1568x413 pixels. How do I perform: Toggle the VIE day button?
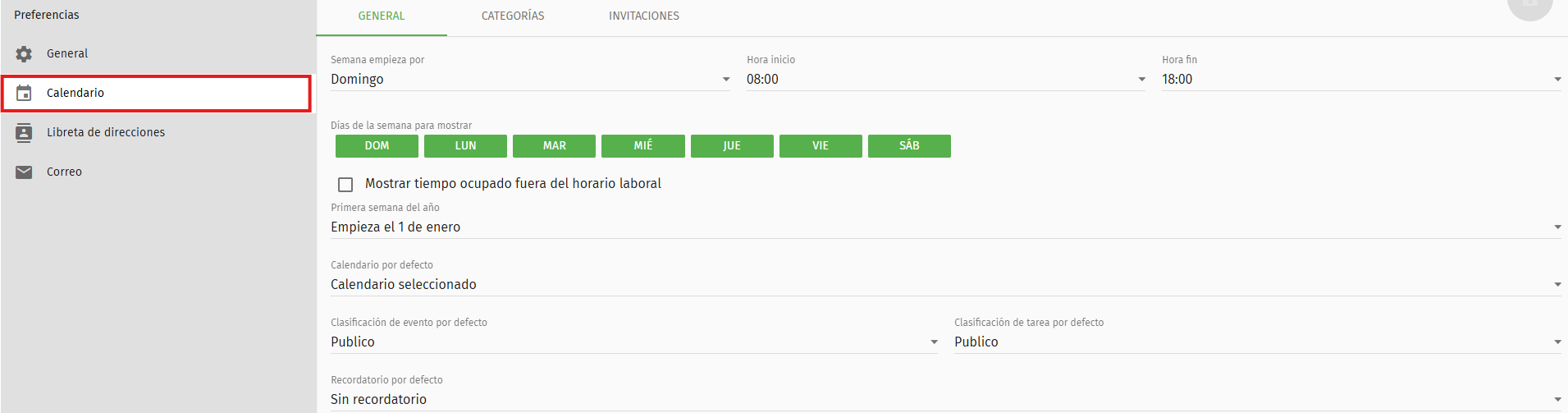pyautogui.click(x=821, y=146)
